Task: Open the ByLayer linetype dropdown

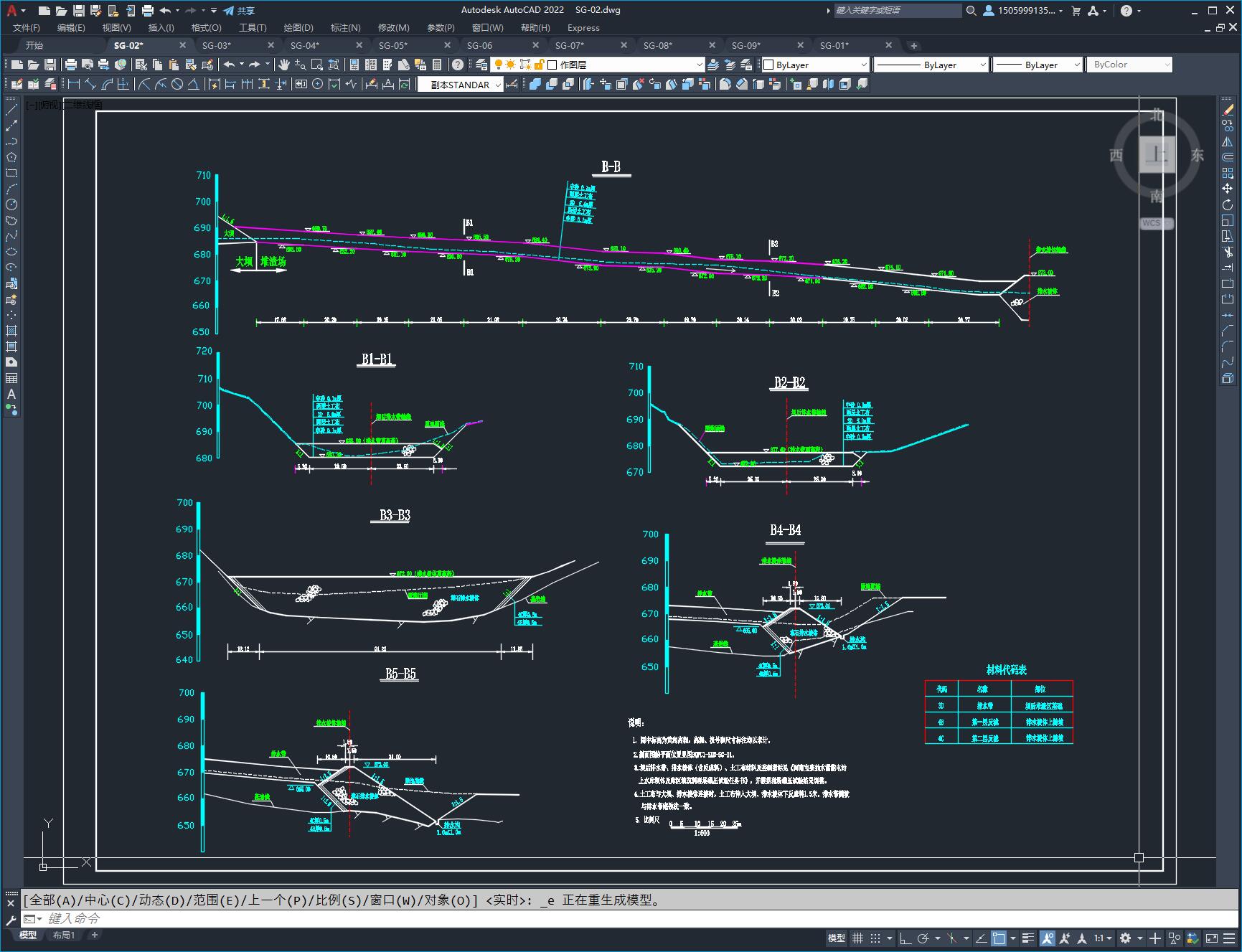Action: (931, 65)
